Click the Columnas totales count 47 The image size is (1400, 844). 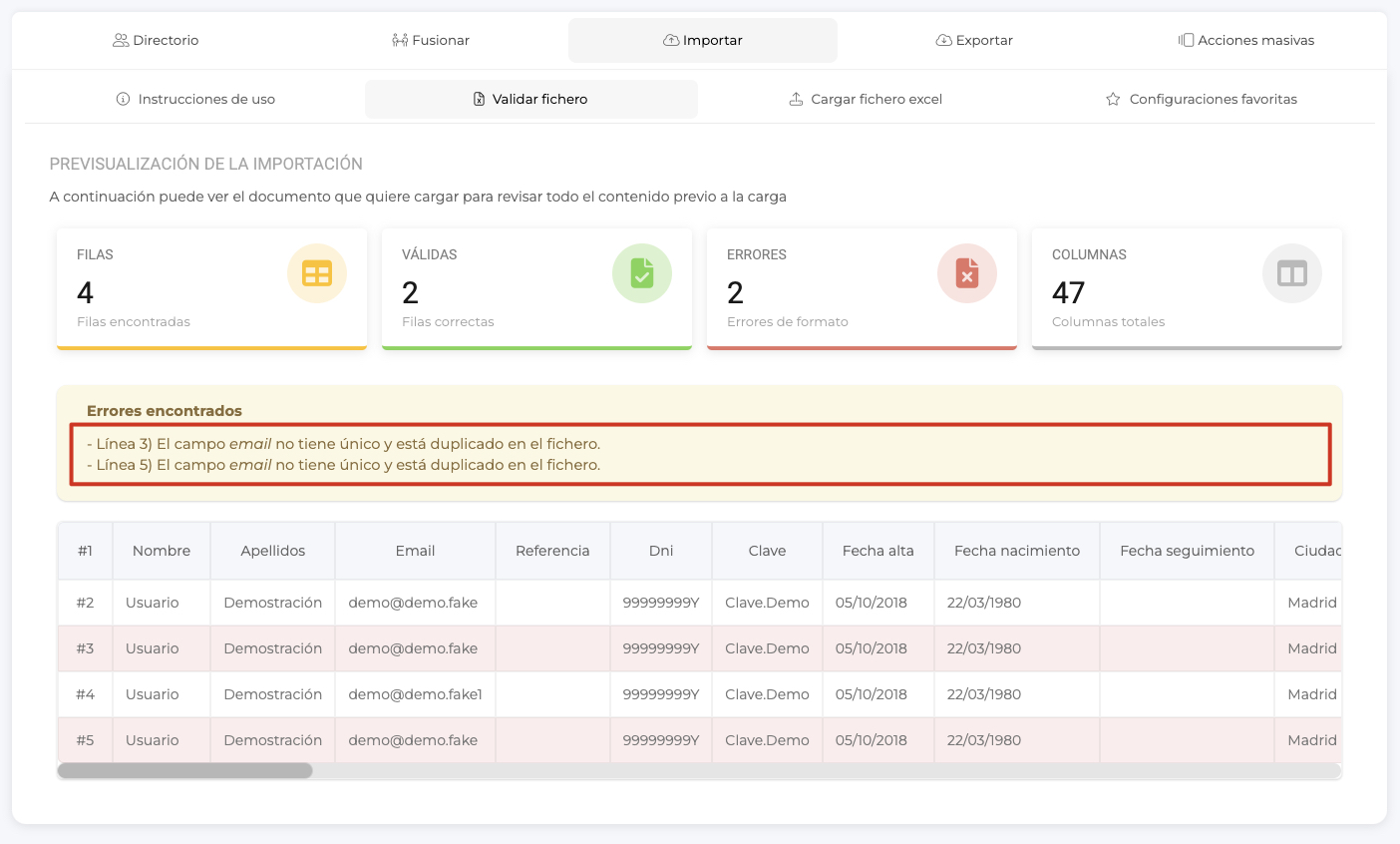(x=1068, y=292)
